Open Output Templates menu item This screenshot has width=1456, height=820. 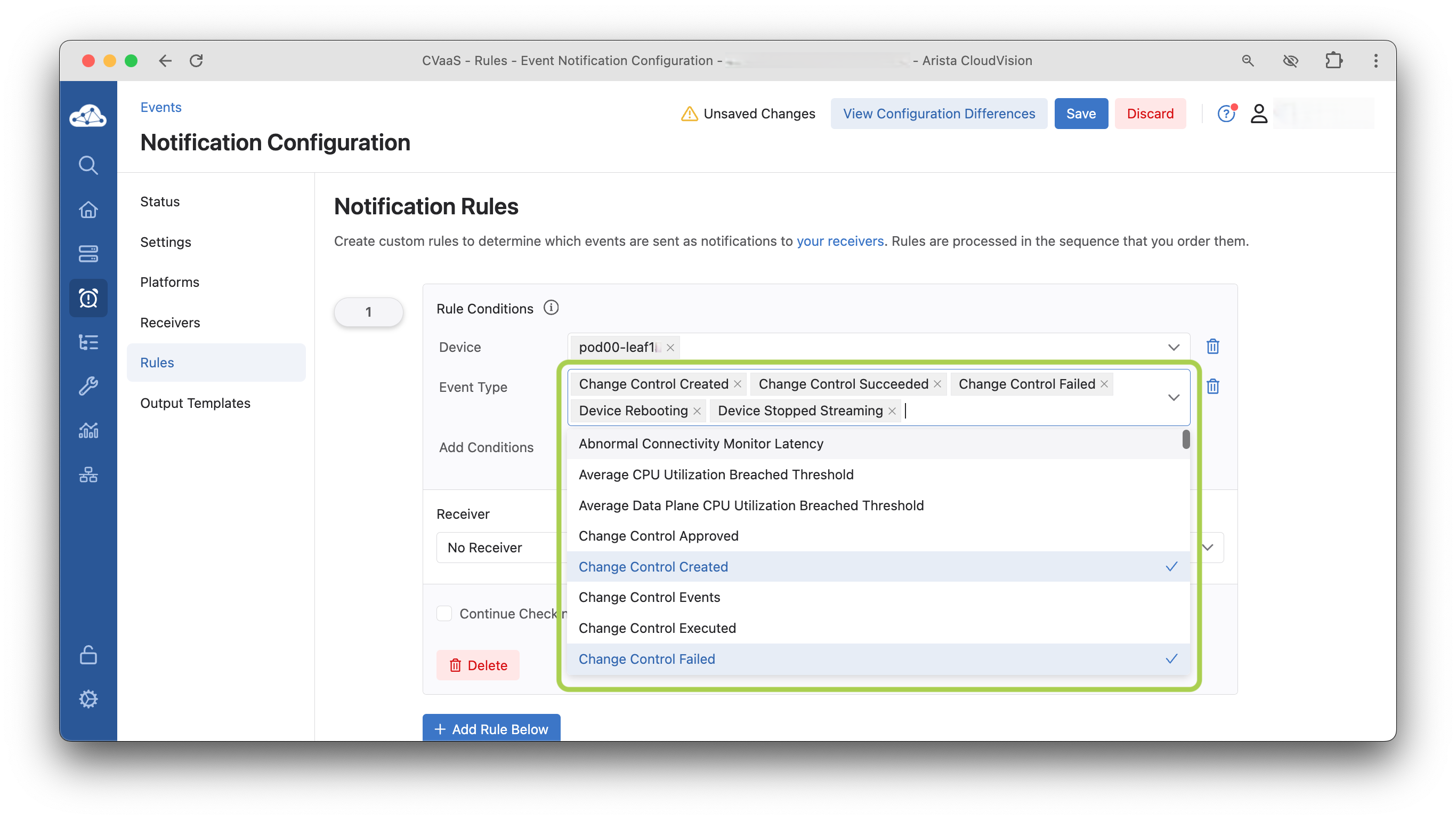tap(195, 403)
